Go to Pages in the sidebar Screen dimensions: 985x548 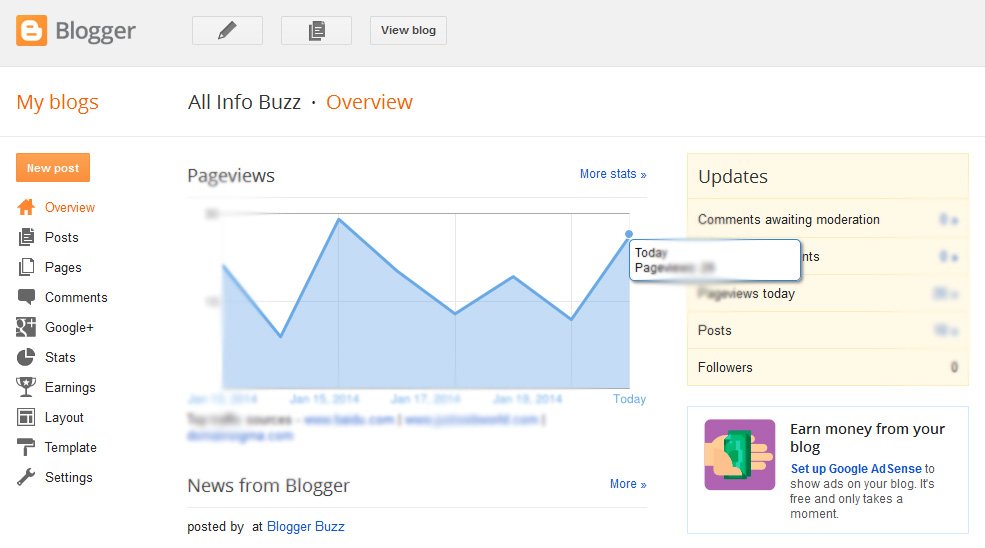pos(63,267)
